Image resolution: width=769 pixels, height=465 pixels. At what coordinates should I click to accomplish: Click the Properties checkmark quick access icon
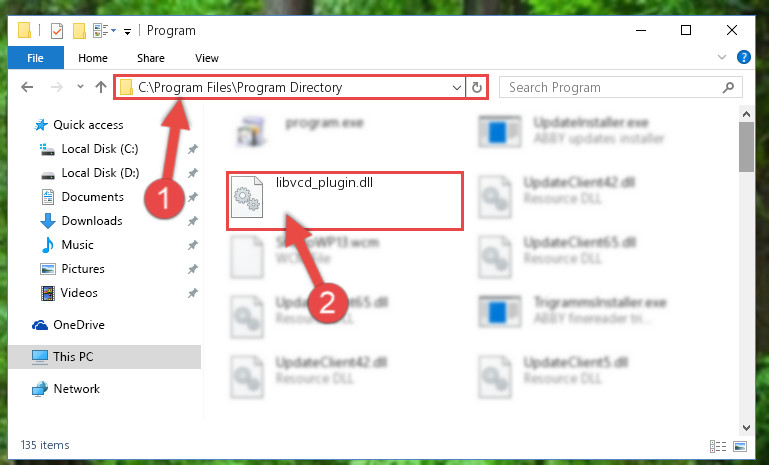click(57, 31)
